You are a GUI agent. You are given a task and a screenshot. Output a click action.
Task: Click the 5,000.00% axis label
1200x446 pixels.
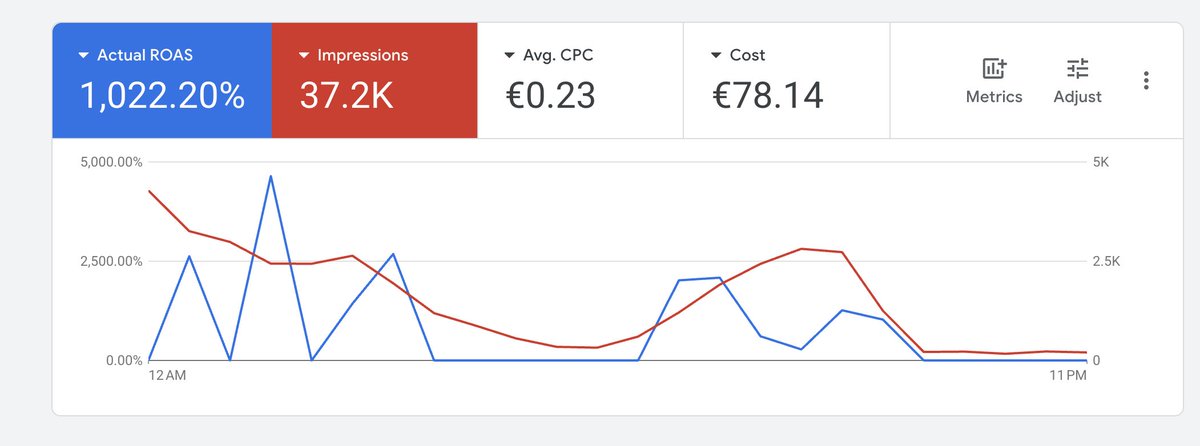(x=110, y=162)
